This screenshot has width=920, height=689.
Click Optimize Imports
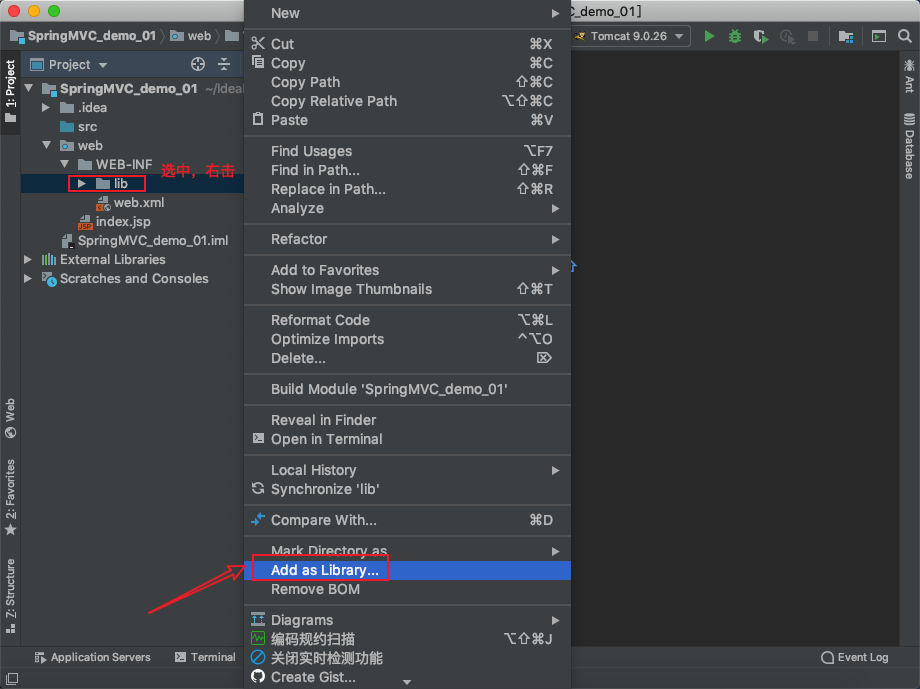click(407, 339)
